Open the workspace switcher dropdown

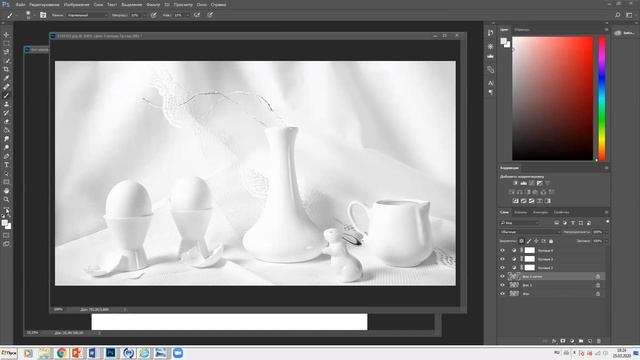(630, 15)
